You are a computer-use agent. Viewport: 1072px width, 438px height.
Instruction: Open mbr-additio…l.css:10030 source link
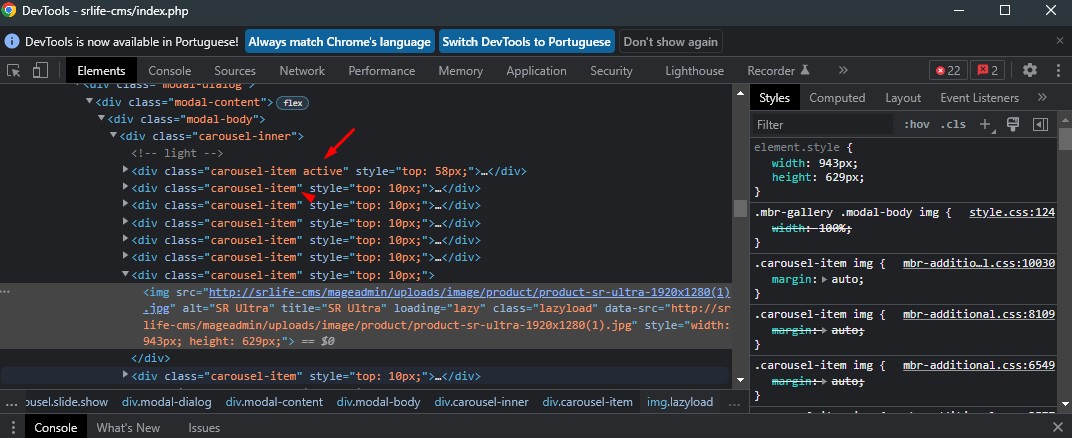tap(979, 263)
